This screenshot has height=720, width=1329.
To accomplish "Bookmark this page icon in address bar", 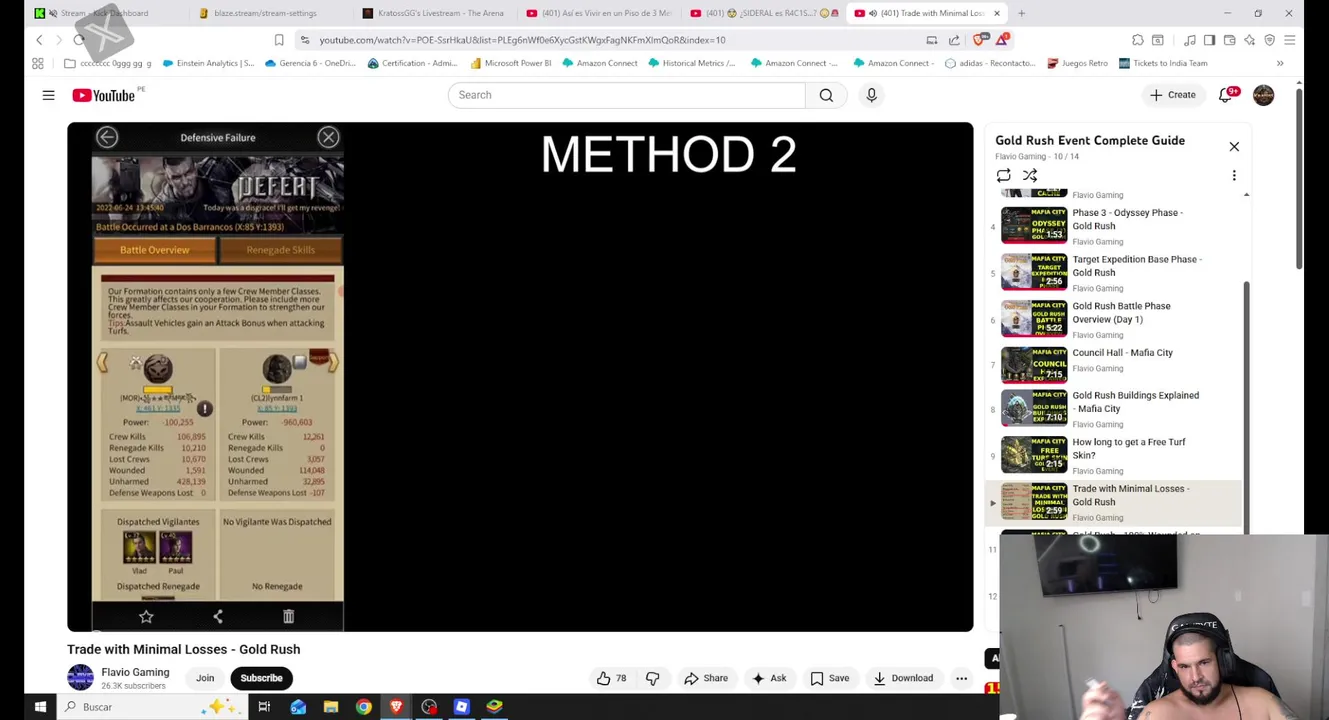I will coord(279,40).
